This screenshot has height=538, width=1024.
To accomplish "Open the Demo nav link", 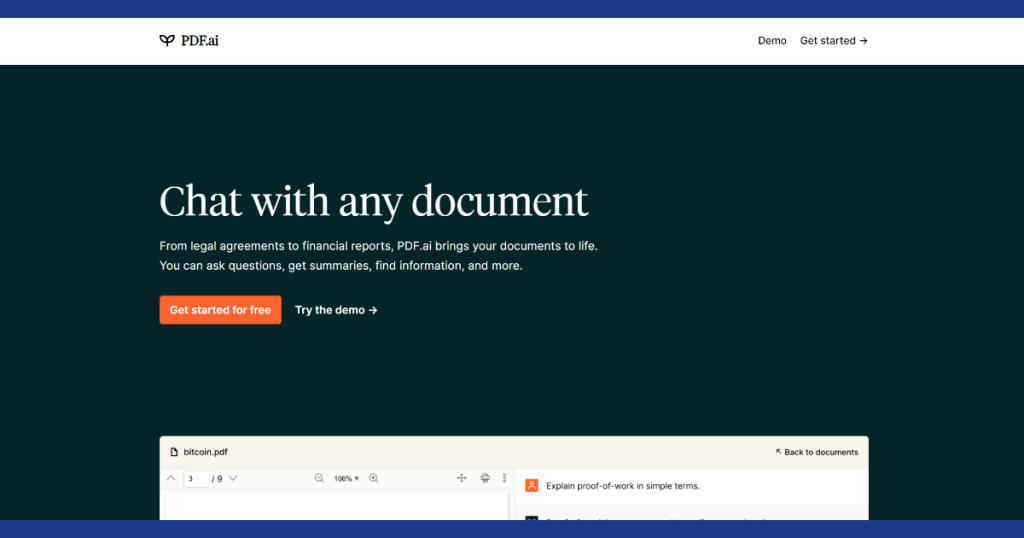I will pyautogui.click(x=772, y=40).
